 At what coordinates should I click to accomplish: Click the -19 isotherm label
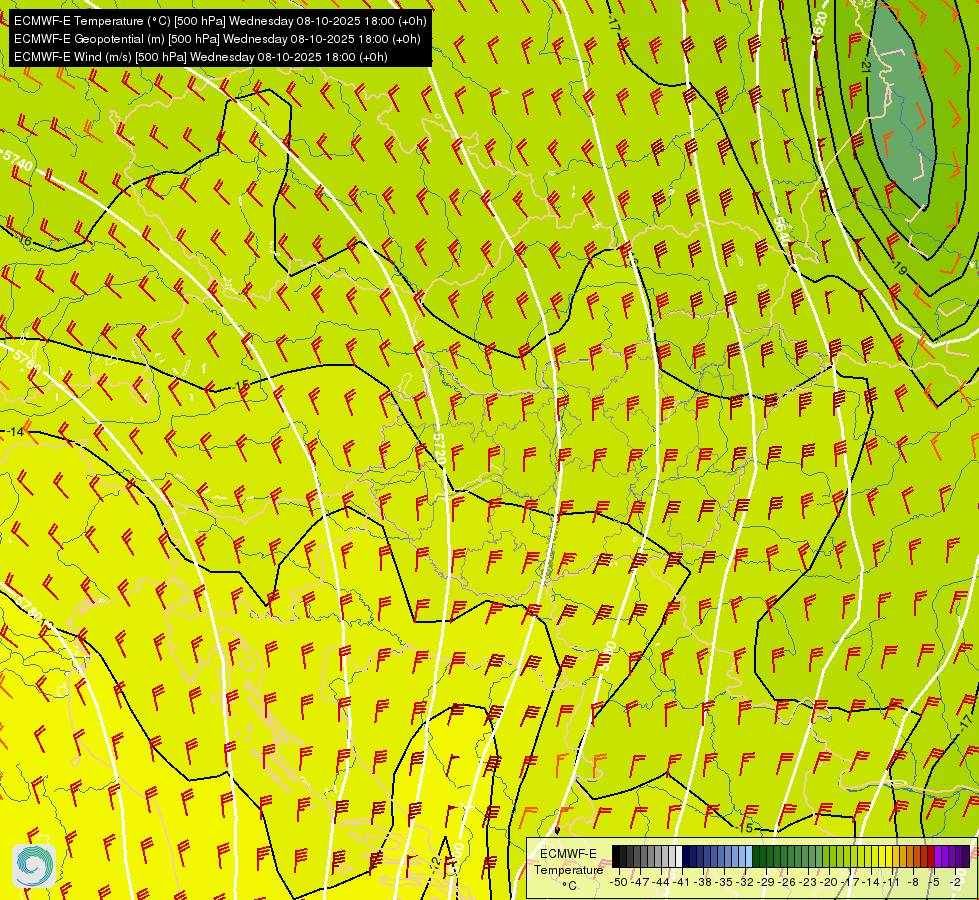899,270
